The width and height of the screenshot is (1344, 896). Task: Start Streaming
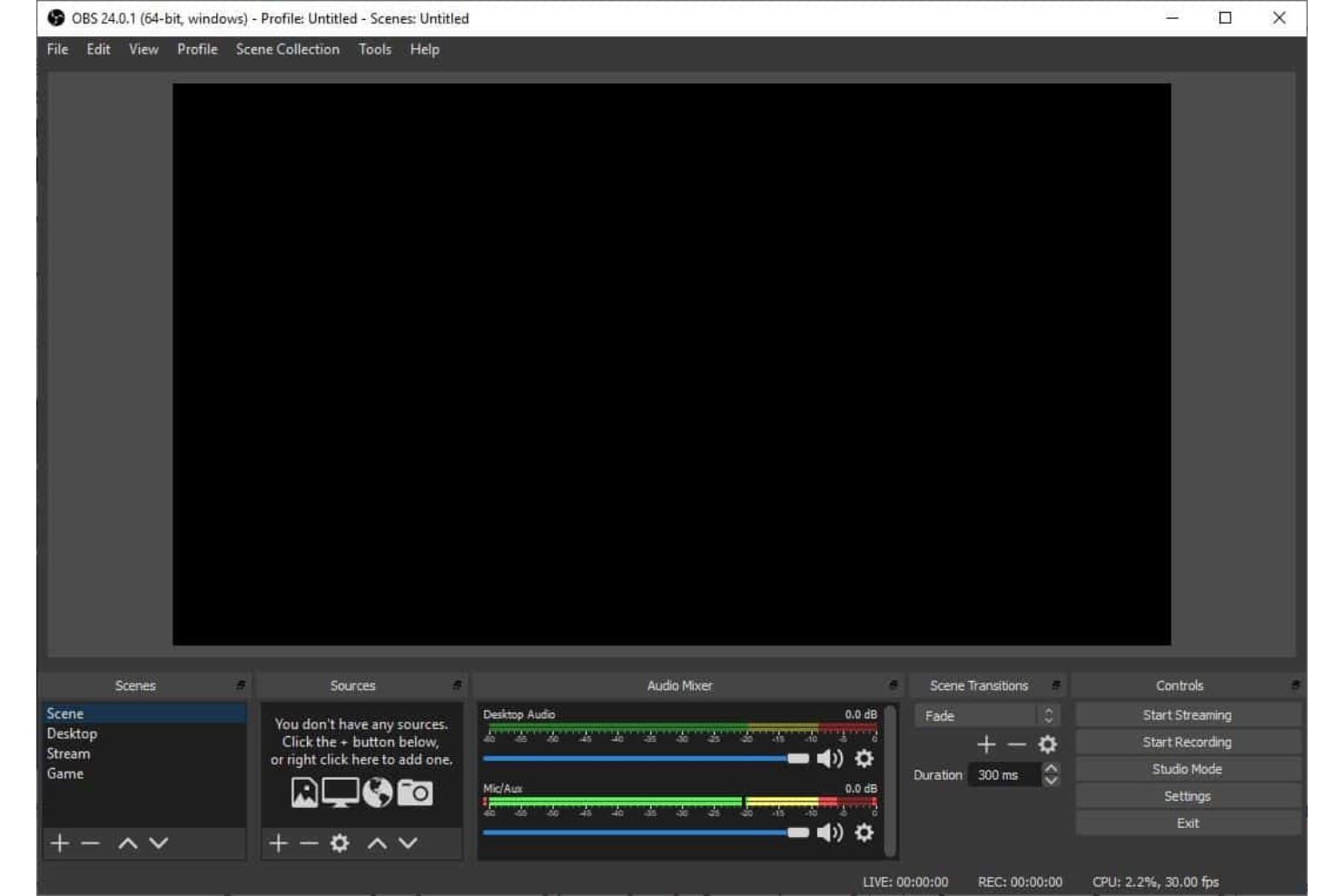tap(1186, 714)
